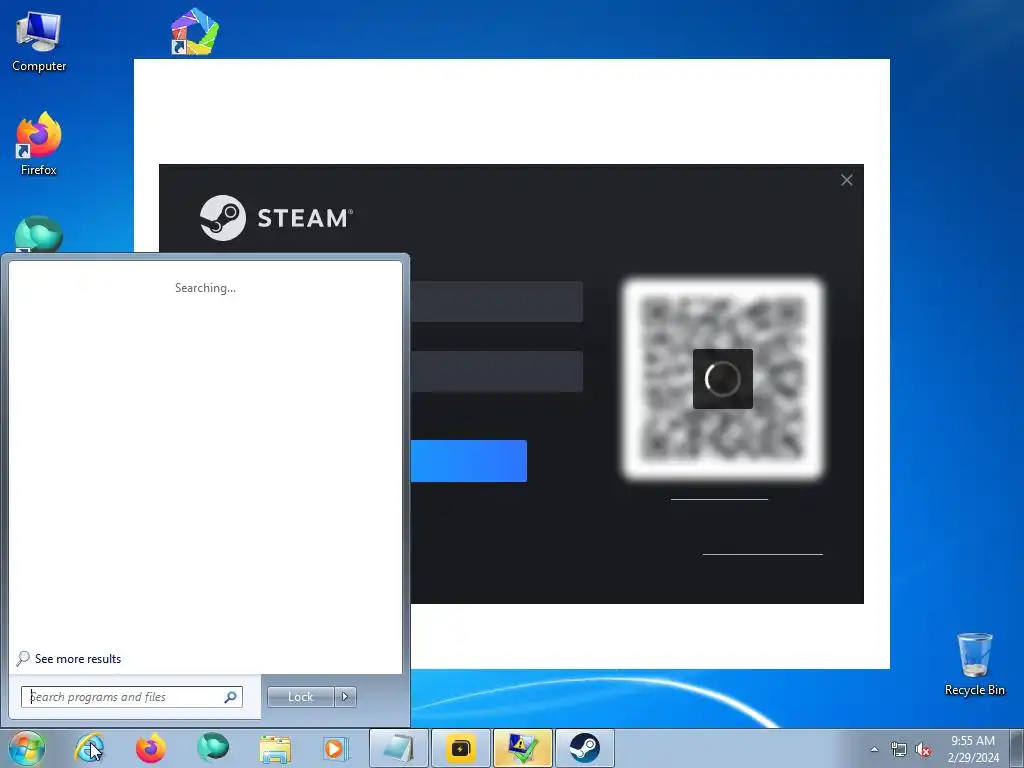Open Firefox from the taskbar
Viewport: 1024px width, 768px height.
pos(150,748)
